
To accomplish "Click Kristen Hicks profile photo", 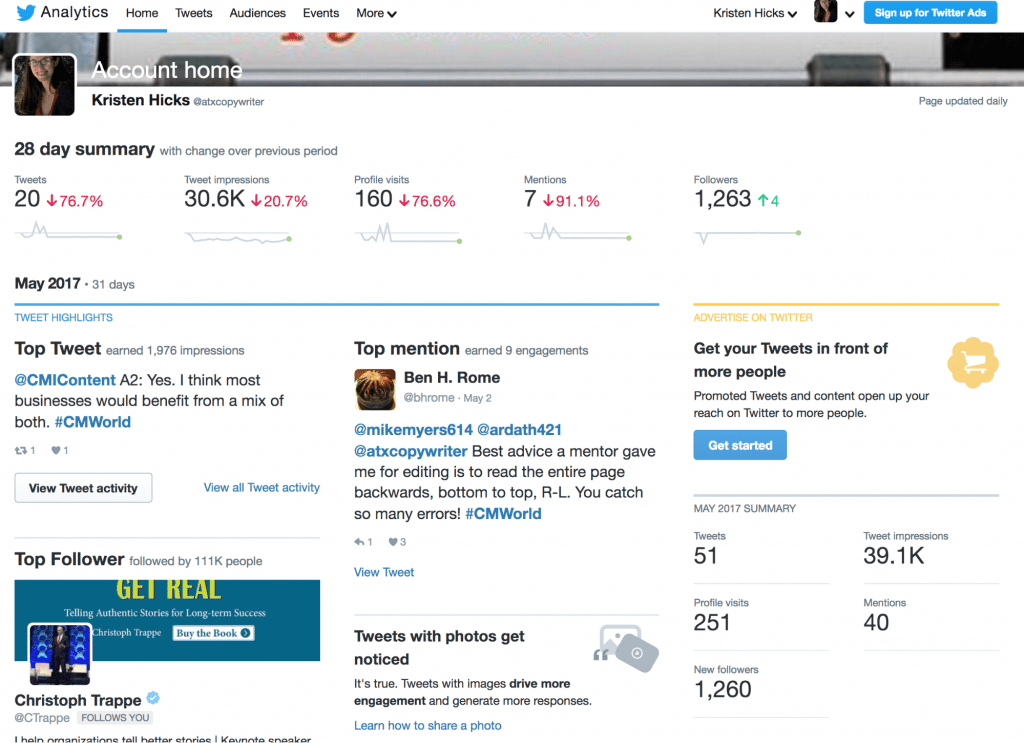I will point(44,86).
